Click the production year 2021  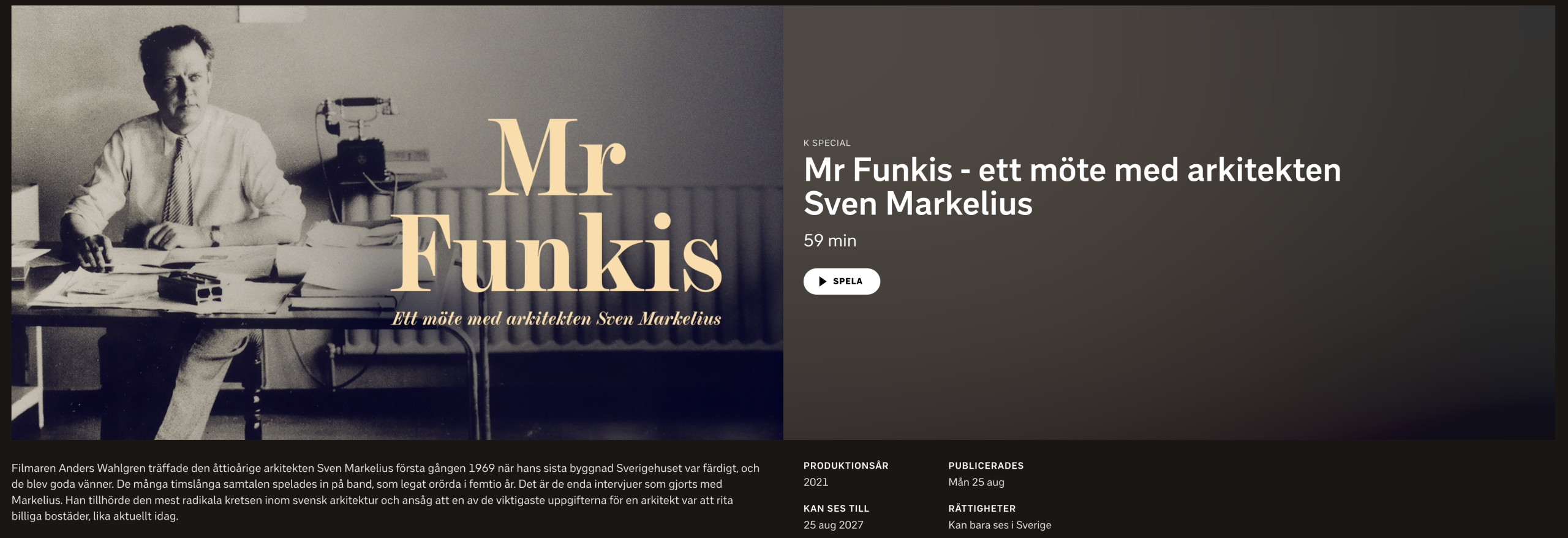816,482
